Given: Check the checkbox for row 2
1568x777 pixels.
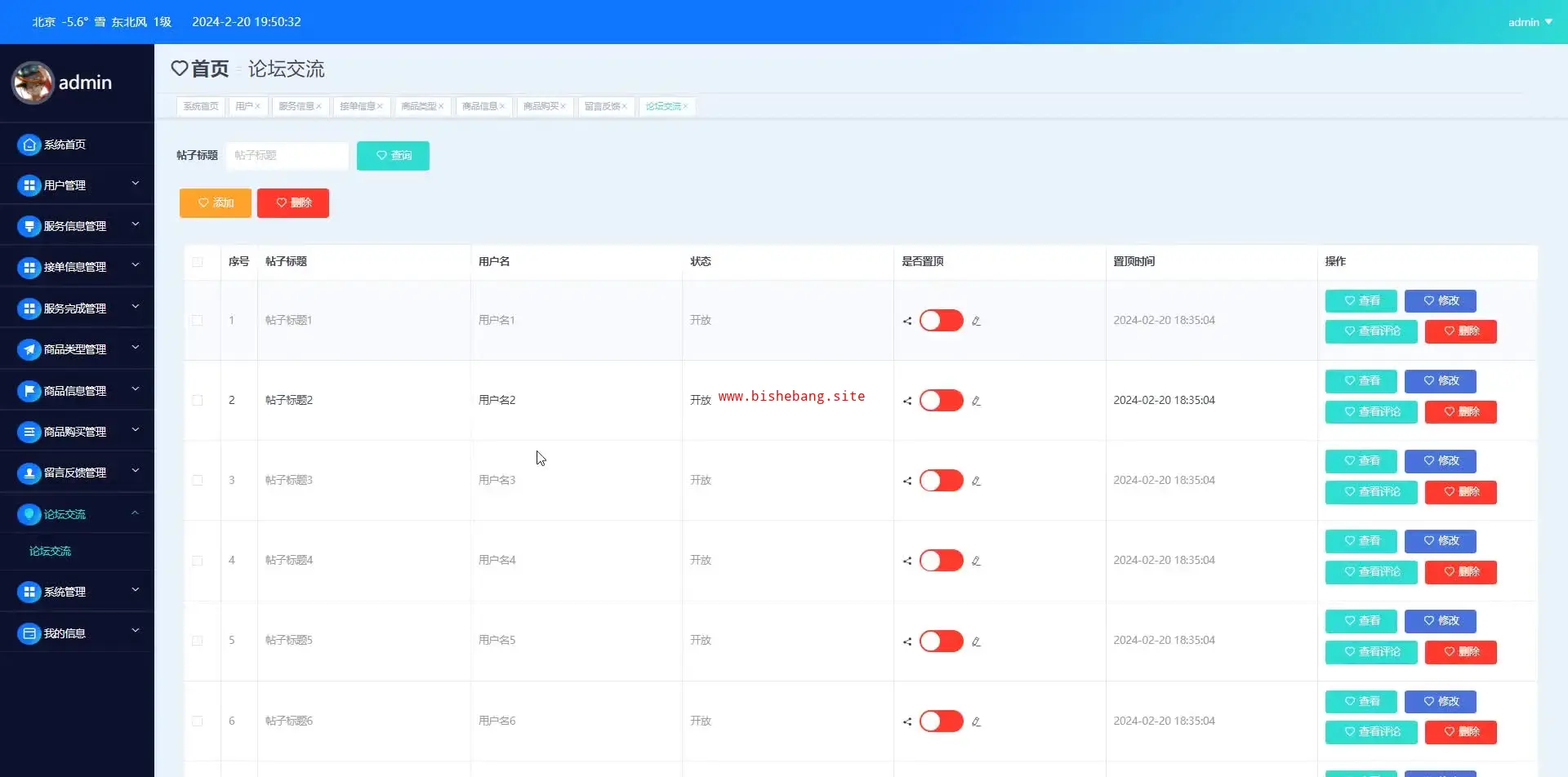Looking at the screenshot, I should click(197, 401).
